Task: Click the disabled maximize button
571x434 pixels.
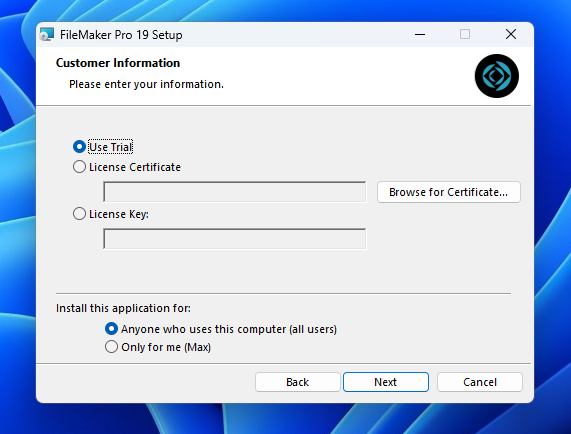Action: (465, 34)
